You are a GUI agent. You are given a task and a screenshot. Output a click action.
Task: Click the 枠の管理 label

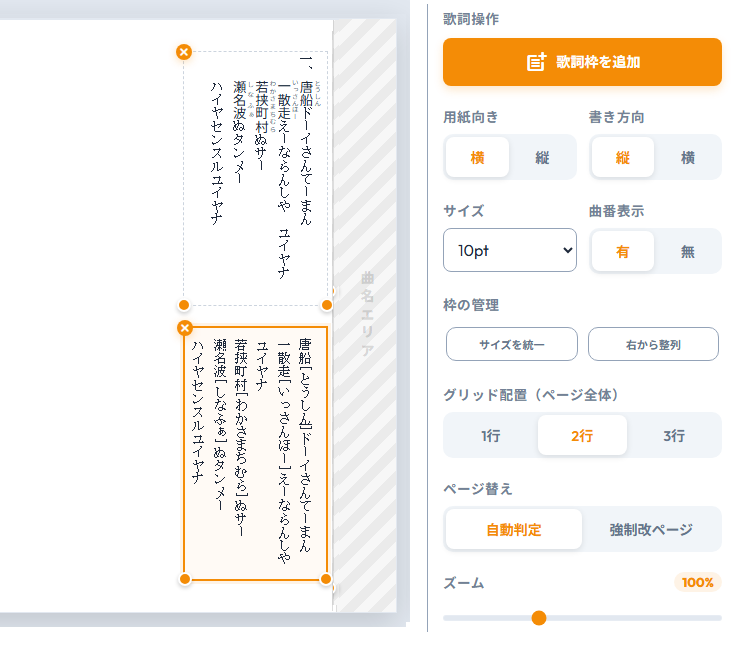pos(471,305)
